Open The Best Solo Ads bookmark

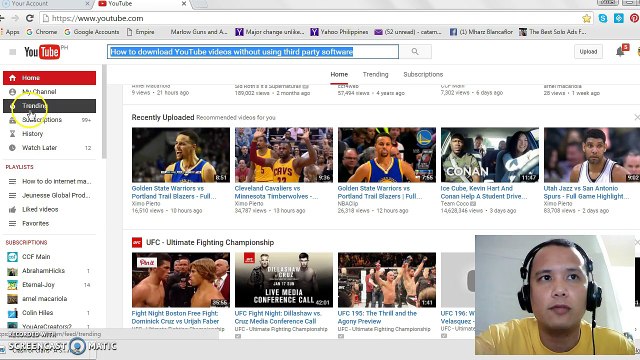tap(553, 32)
